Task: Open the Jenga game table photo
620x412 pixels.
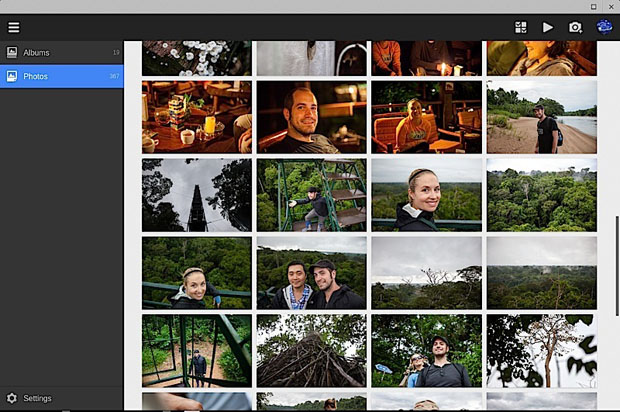Action: [x=197, y=117]
